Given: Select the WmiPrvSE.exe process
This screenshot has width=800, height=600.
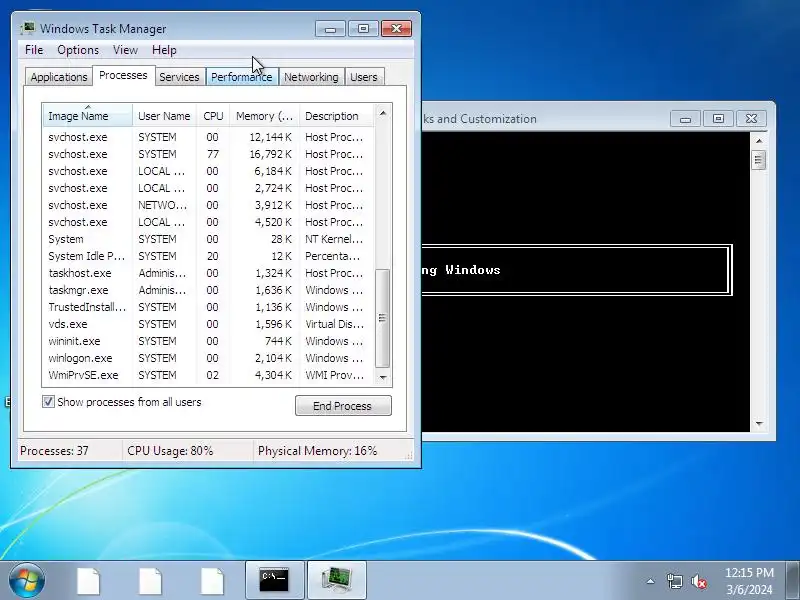Looking at the screenshot, I should pyautogui.click(x=209, y=375).
